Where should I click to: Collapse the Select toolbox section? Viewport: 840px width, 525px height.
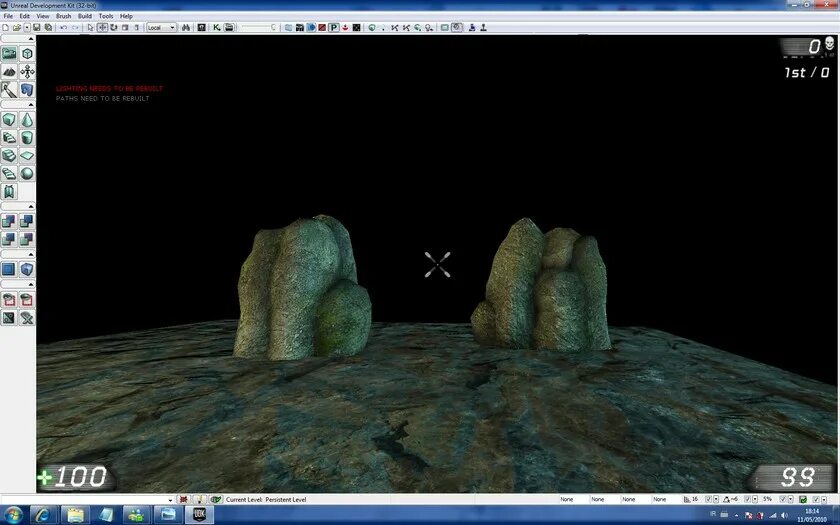[x=31, y=284]
